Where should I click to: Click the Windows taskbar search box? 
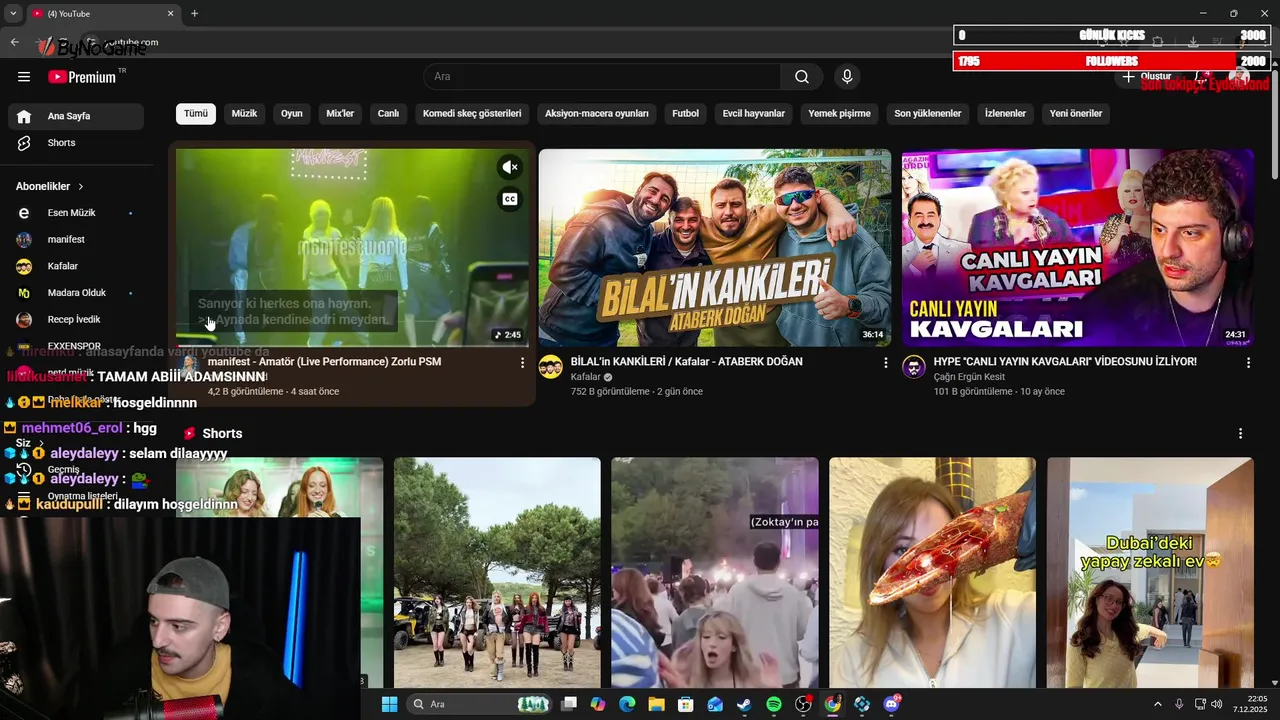pos(481,704)
